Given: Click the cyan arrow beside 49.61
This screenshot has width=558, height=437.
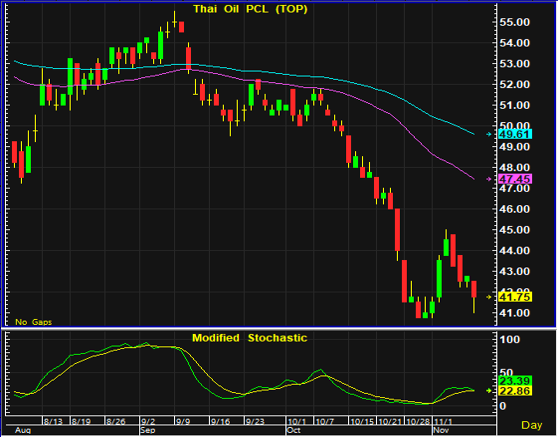Looking at the screenshot, I should point(489,134).
